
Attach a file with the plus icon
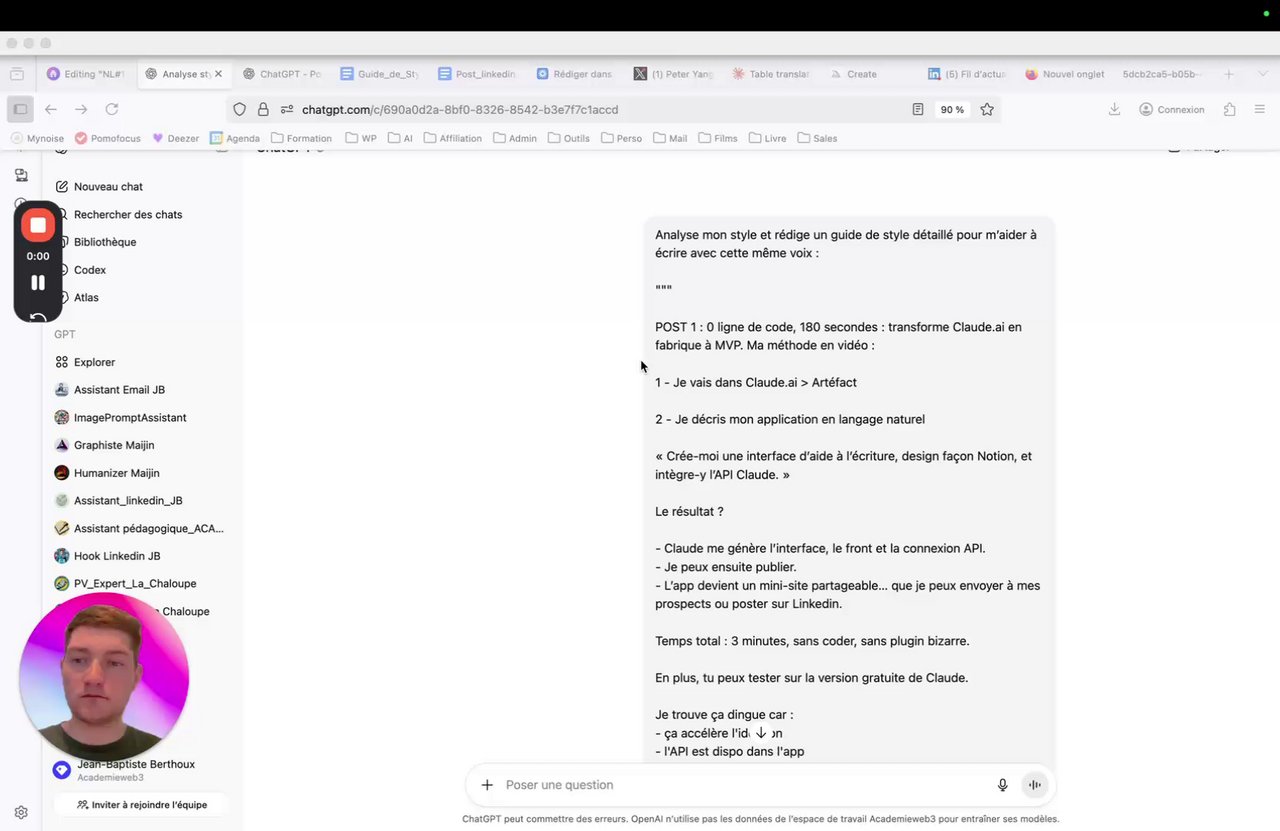point(487,785)
